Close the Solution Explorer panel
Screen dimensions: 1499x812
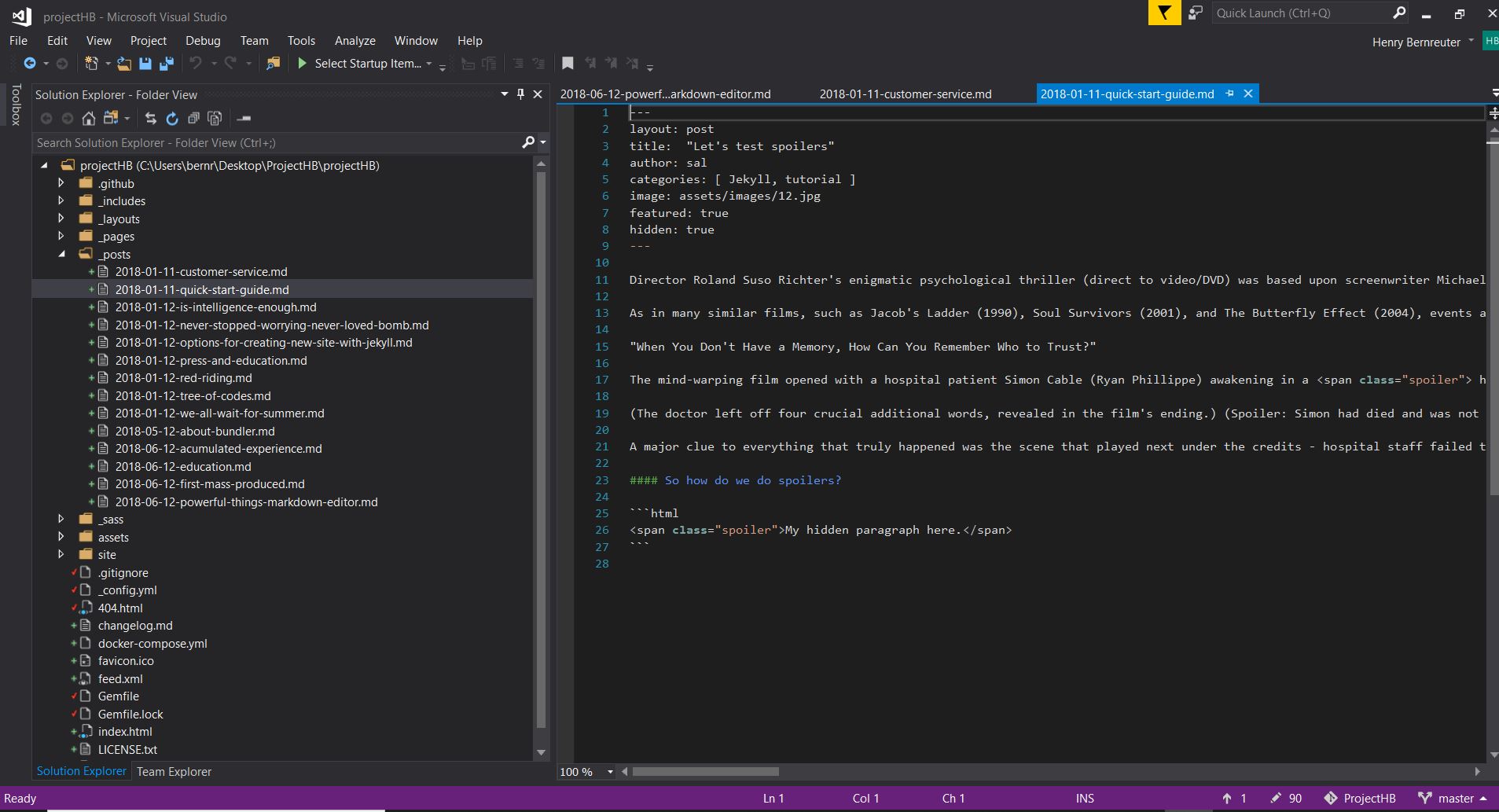pyautogui.click(x=538, y=94)
